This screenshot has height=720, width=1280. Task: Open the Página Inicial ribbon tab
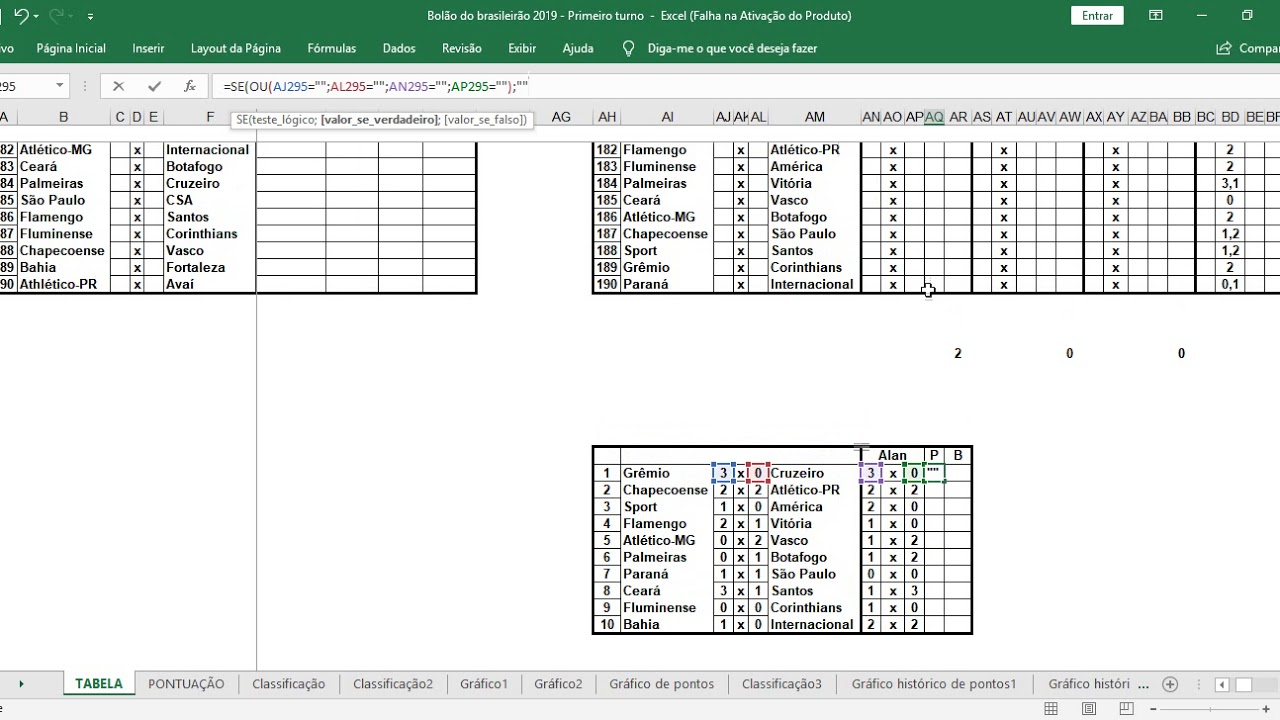[x=71, y=48]
